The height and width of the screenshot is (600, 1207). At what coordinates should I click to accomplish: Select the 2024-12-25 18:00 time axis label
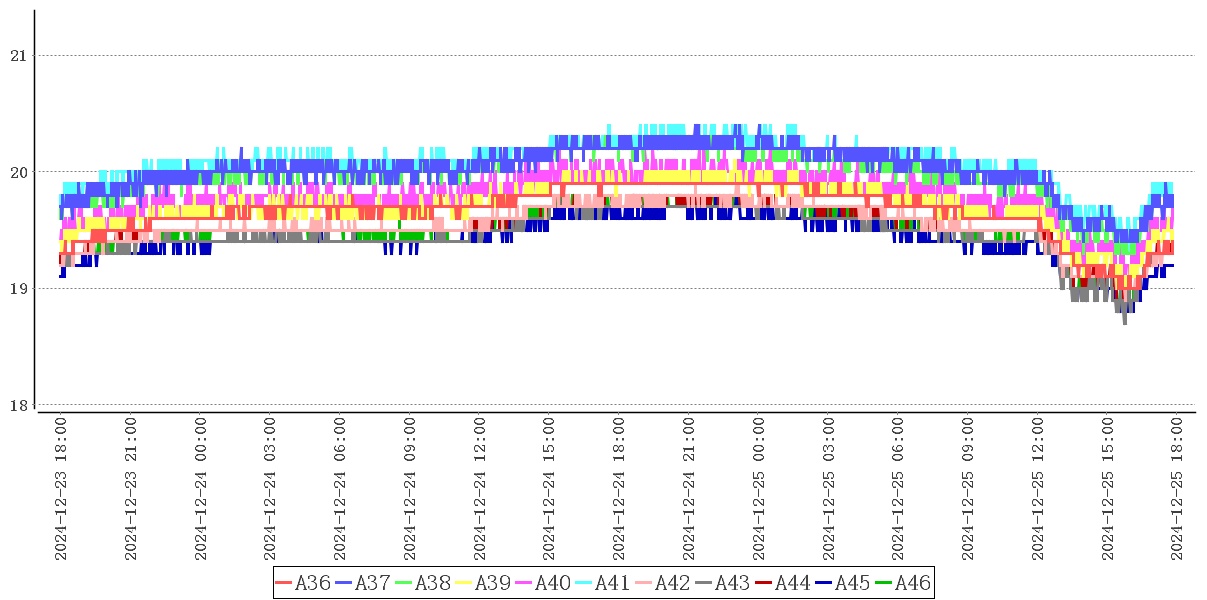click(x=1178, y=489)
